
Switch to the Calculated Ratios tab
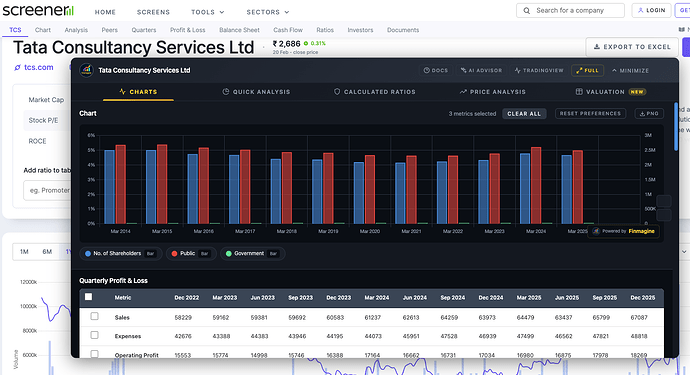pos(374,92)
